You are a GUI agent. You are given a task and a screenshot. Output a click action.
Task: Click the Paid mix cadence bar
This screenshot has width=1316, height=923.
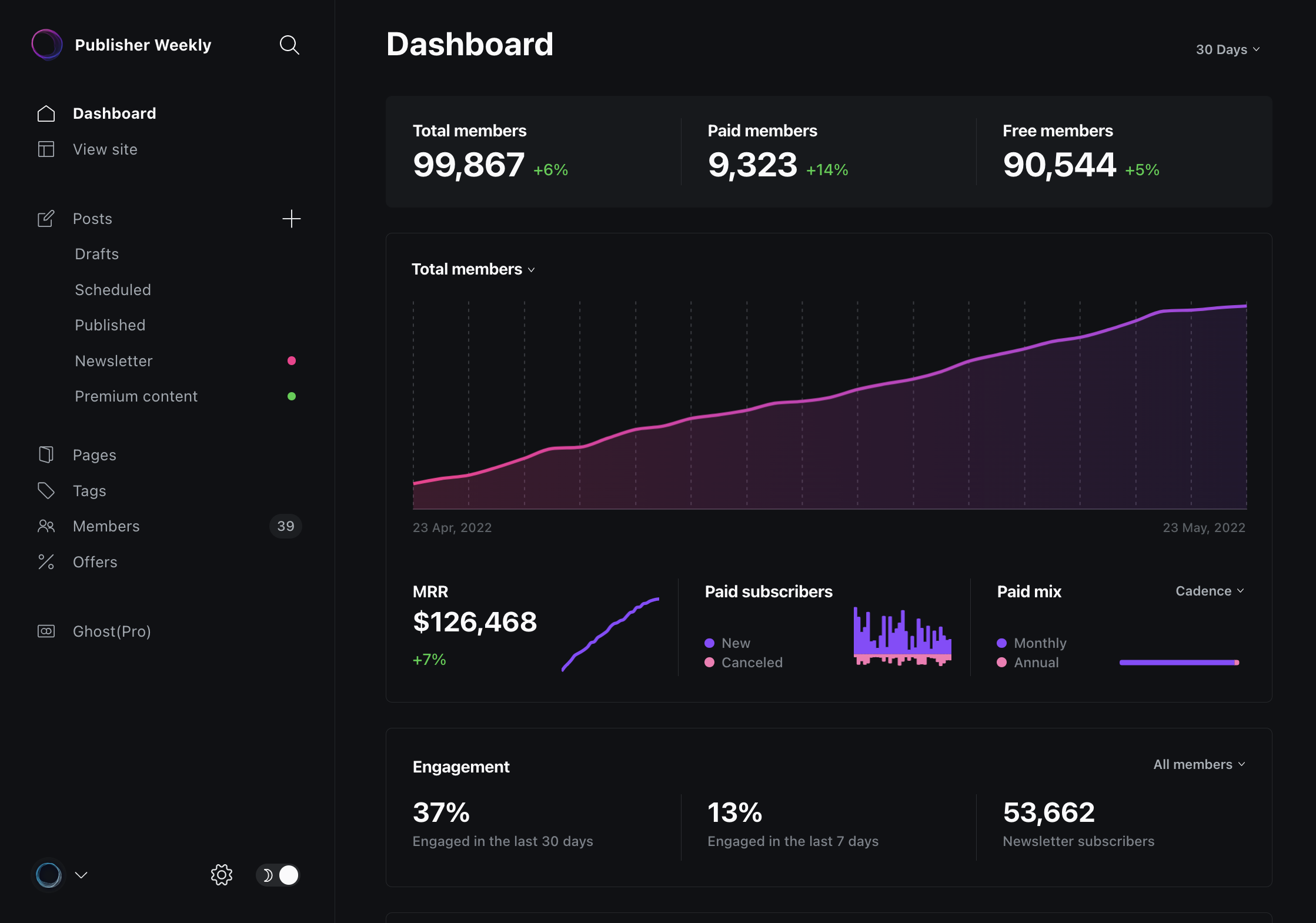pos(1180,663)
